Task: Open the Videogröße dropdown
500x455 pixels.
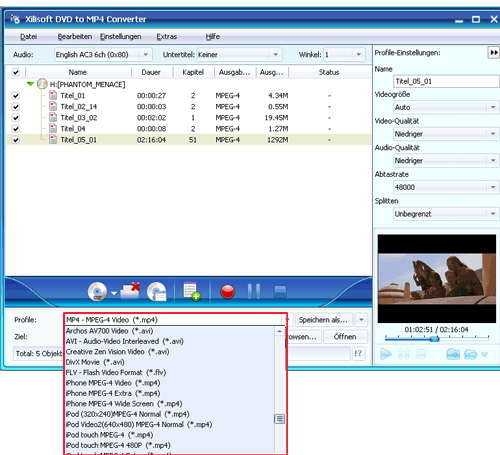Action: coord(493,107)
